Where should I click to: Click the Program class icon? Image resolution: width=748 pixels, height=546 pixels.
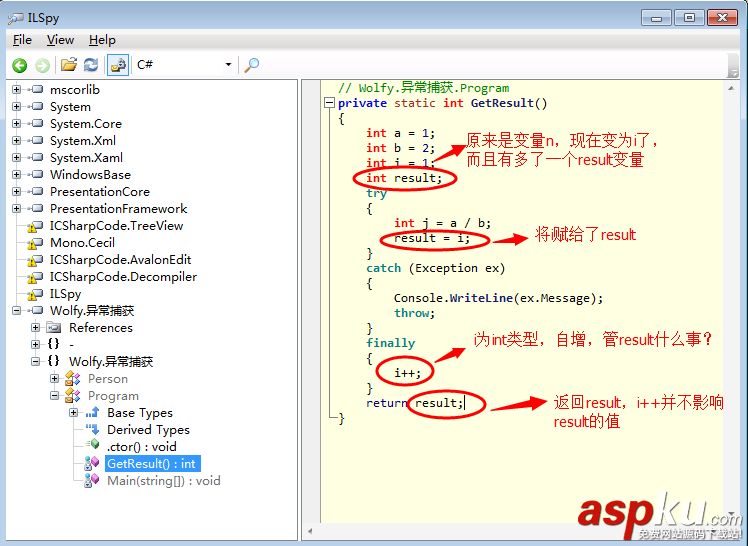coord(73,395)
